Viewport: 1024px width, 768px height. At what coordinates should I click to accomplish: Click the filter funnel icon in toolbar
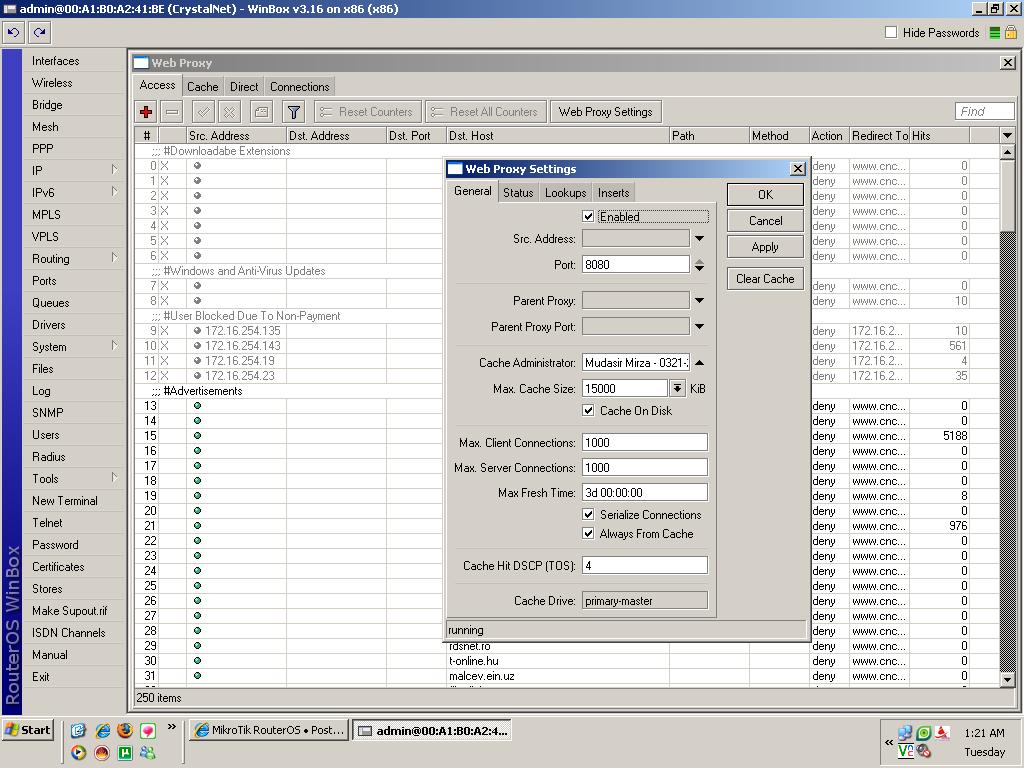pyautogui.click(x=293, y=112)
